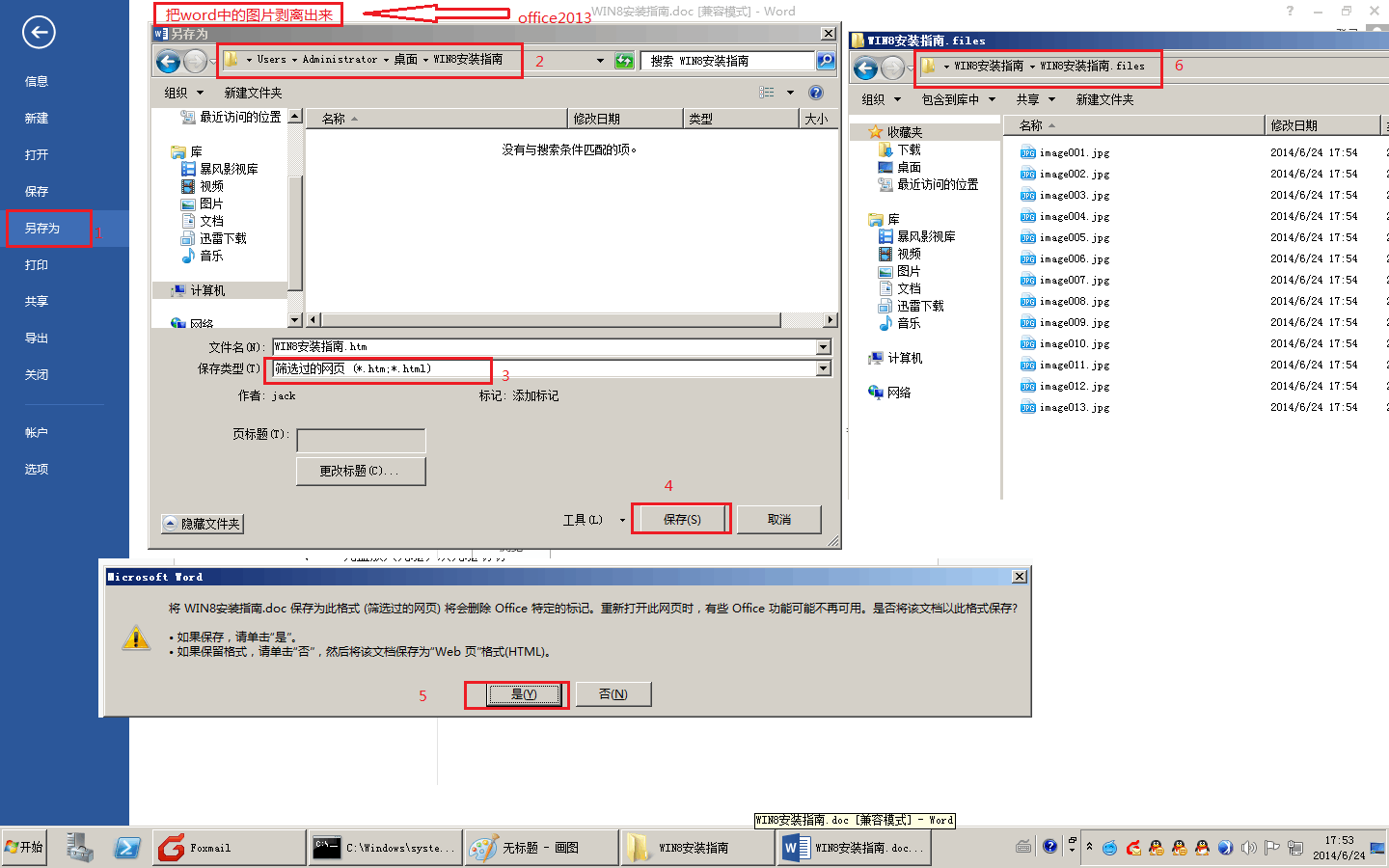
Task: Click the Administrator breadcrumb in the address bar
Action: 340,60
